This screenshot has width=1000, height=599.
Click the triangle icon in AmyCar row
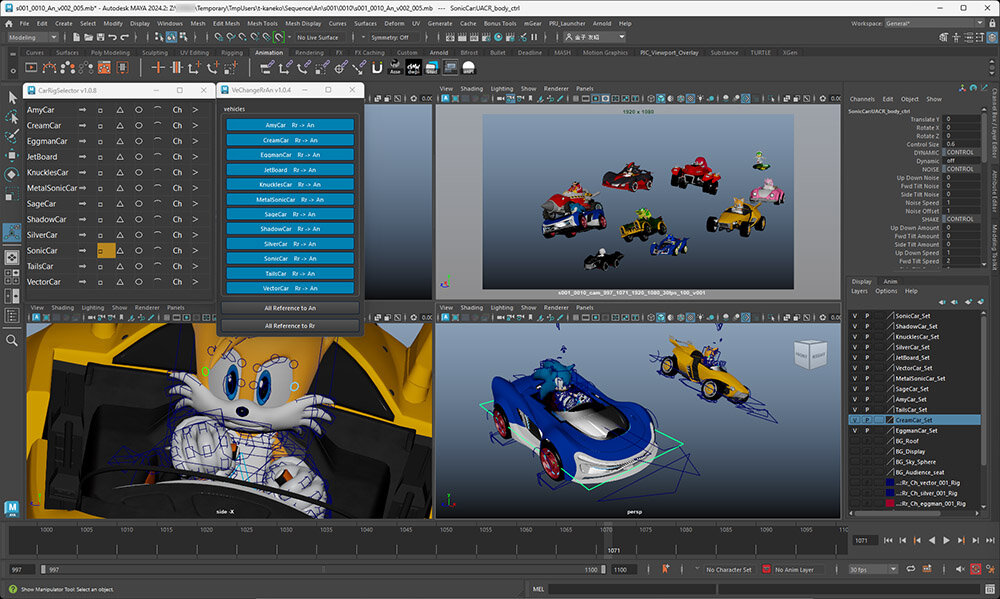click(x=119, y=110)
